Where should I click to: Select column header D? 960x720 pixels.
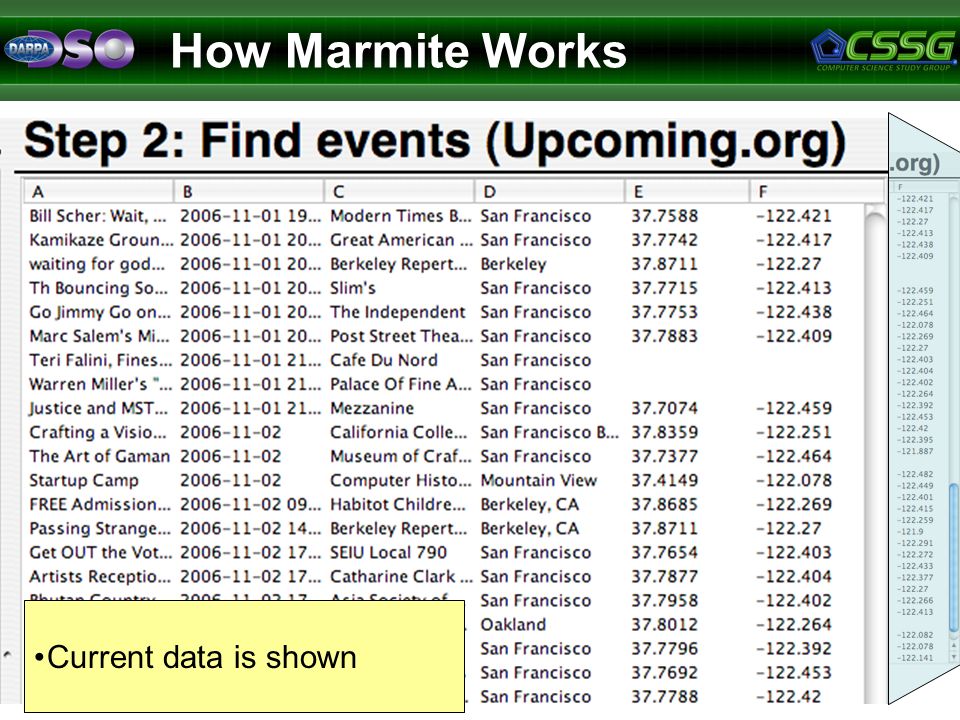(x=549, y=192)
